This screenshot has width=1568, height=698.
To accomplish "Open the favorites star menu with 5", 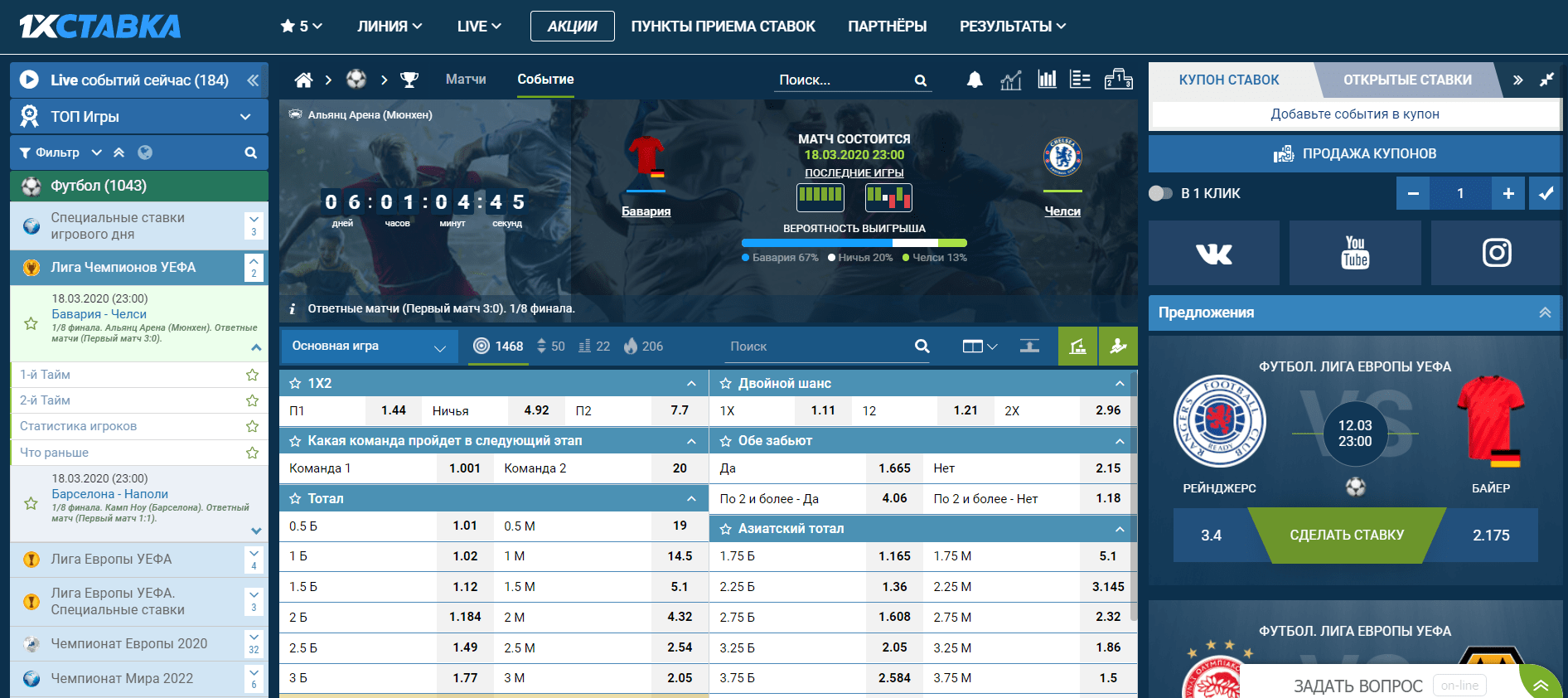I will click(x=301, y=27).
